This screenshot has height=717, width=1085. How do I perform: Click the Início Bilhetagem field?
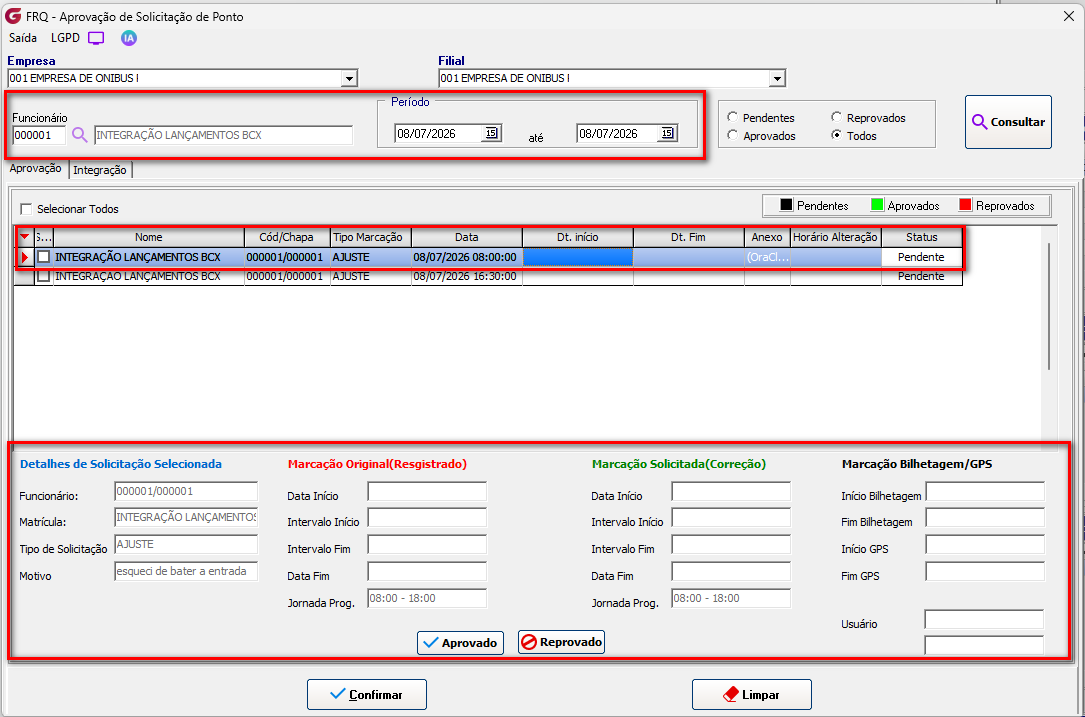(985, 492)
